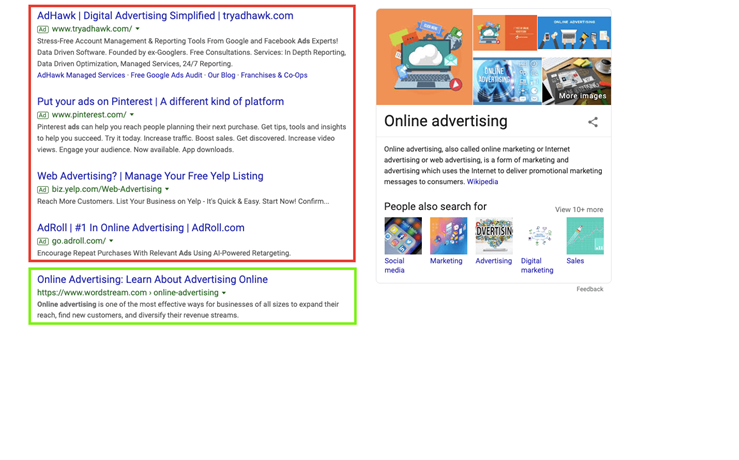Image resolution: width=739 pixels, height=460 pixels.
Task: Open Sales related search link
Action: point(575,261)
